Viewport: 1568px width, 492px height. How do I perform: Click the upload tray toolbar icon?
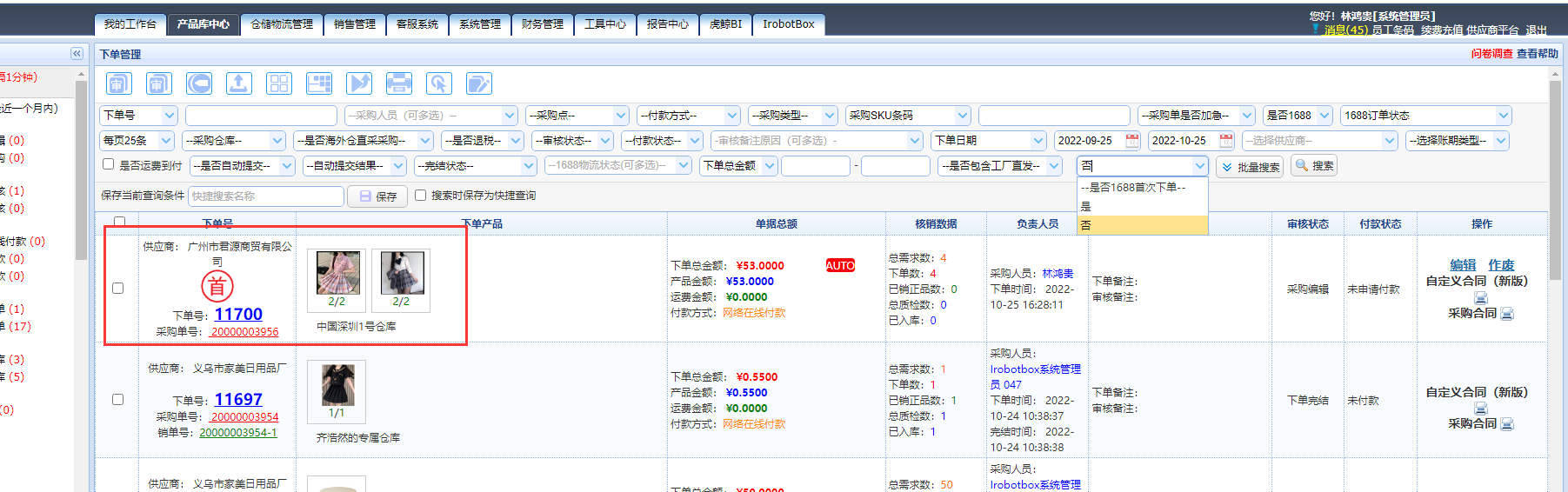(239, 83)
